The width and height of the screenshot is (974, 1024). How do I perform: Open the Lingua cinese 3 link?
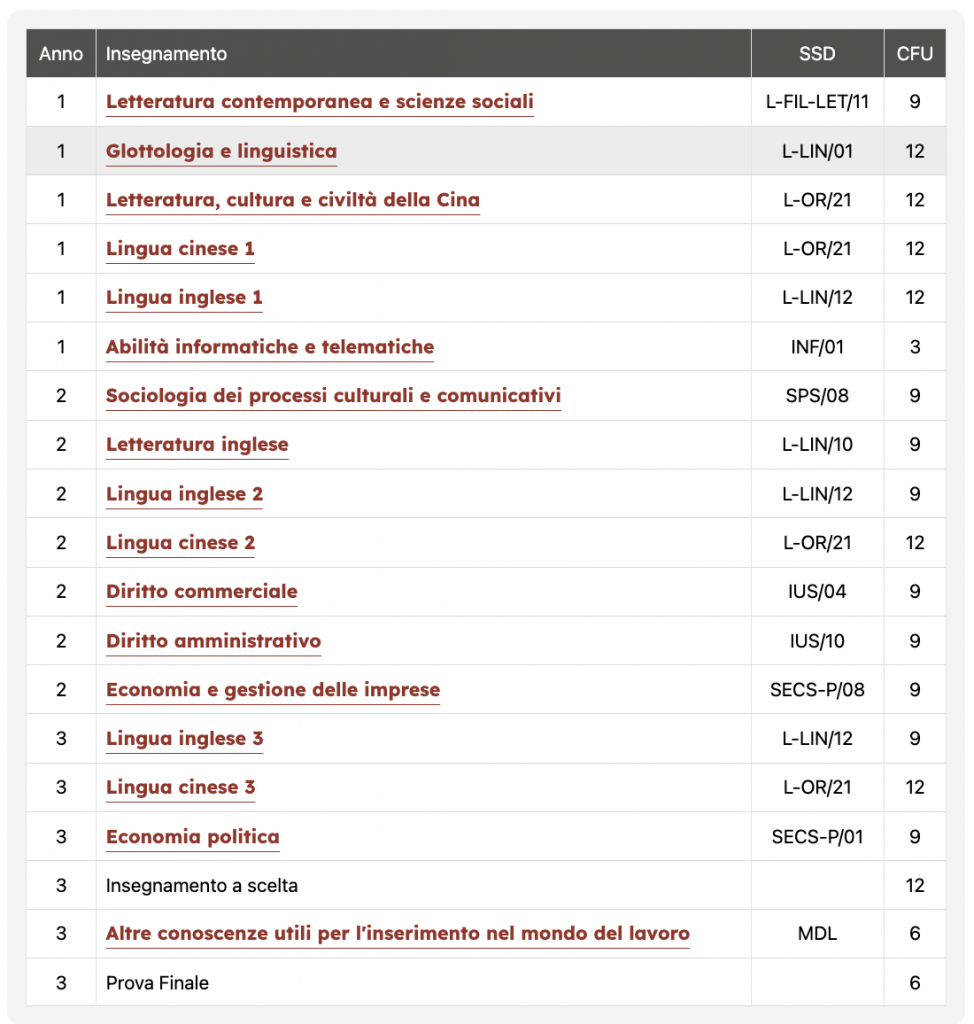pyautogui.click(x=180, y=788)
